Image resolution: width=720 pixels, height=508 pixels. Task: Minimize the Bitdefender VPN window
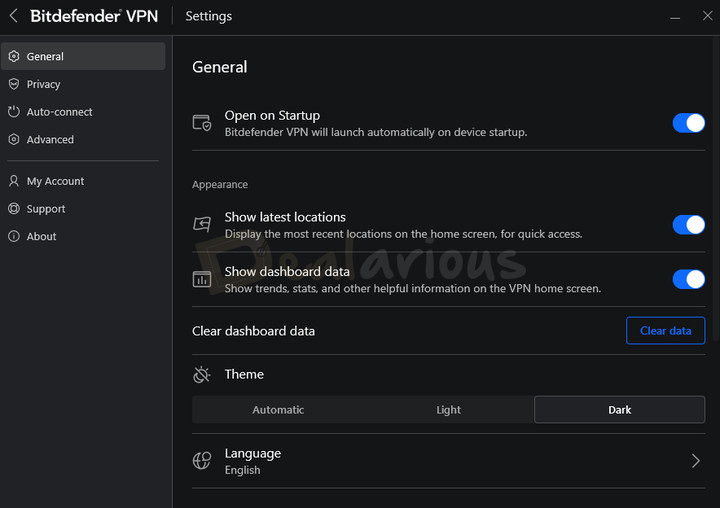pyautogui.click(x=675, y=17)
